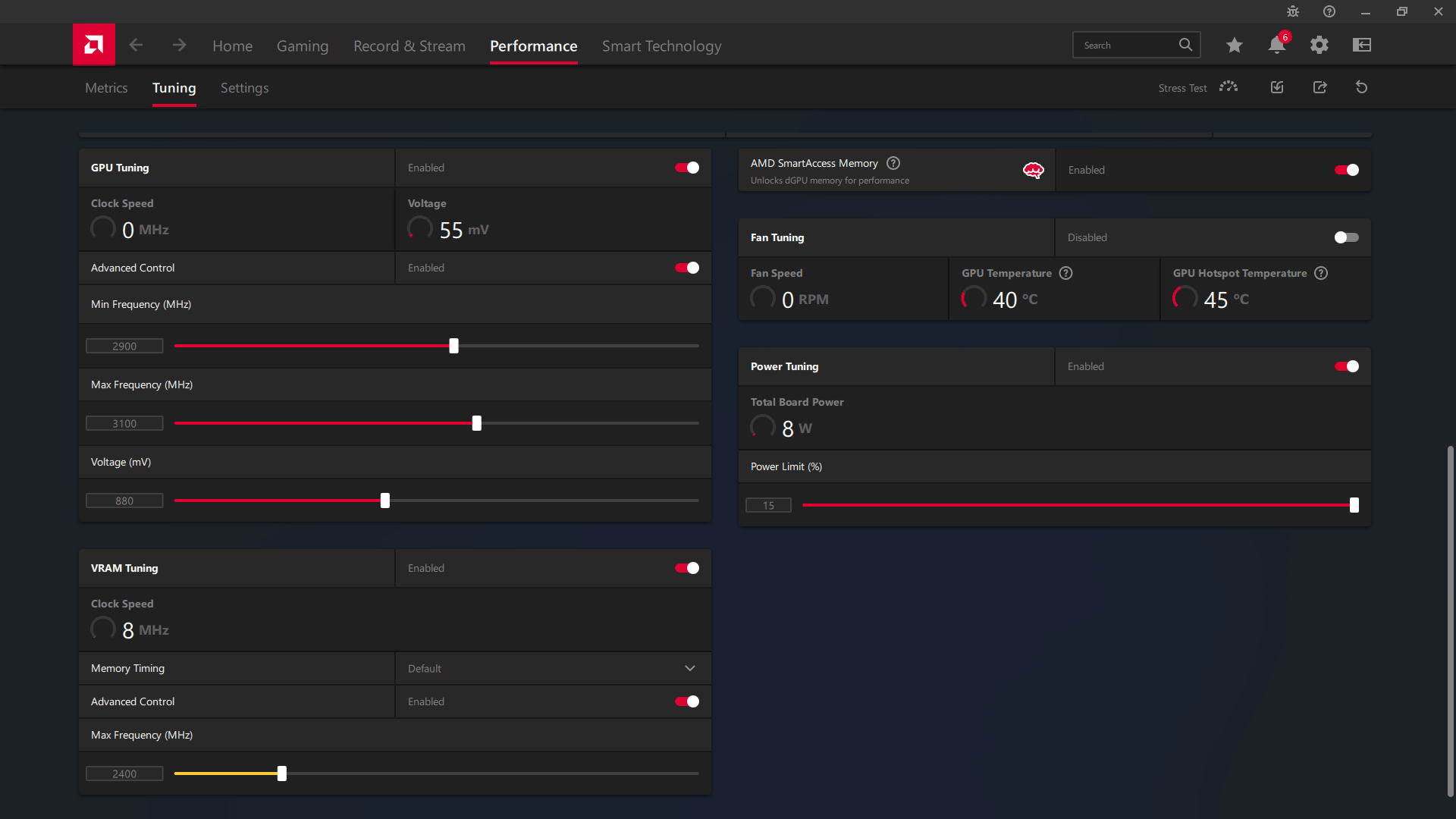Navigate to Record & Stream section

(x=409, y=45)
